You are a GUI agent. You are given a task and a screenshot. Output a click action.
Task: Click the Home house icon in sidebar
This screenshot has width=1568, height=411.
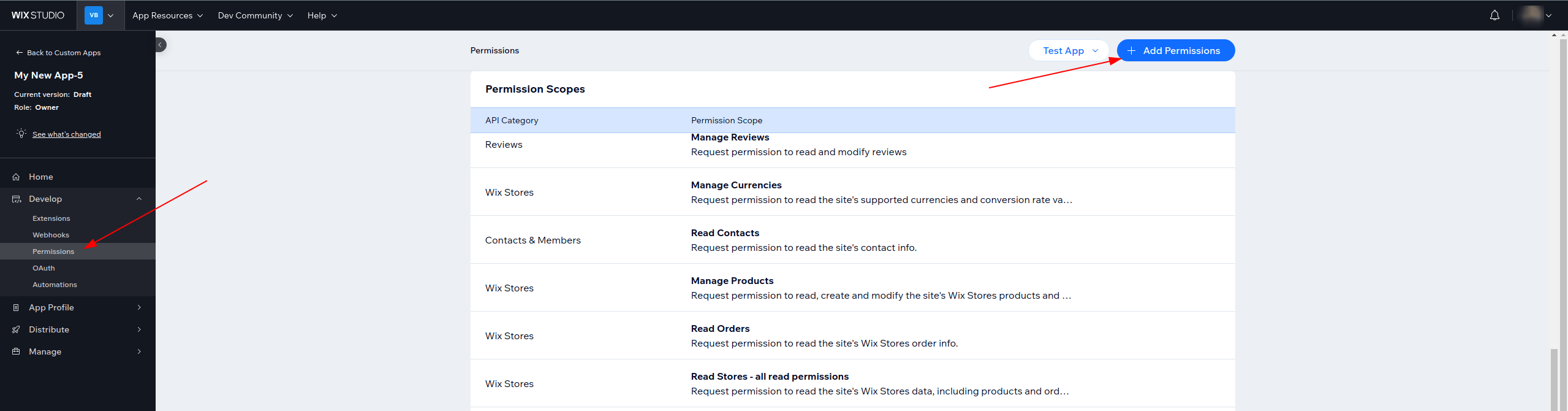(16, 177)
